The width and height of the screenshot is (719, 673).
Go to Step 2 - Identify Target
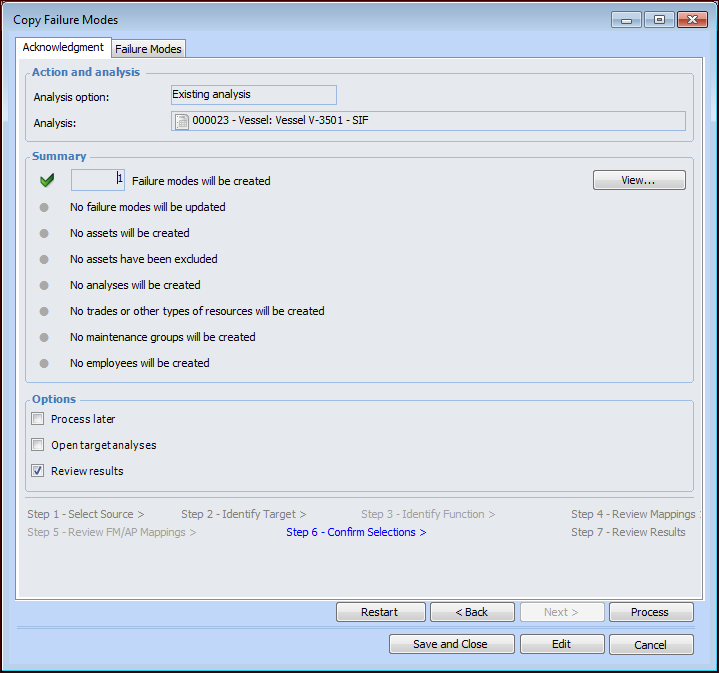pyautogui.click(x=243, y=514)
